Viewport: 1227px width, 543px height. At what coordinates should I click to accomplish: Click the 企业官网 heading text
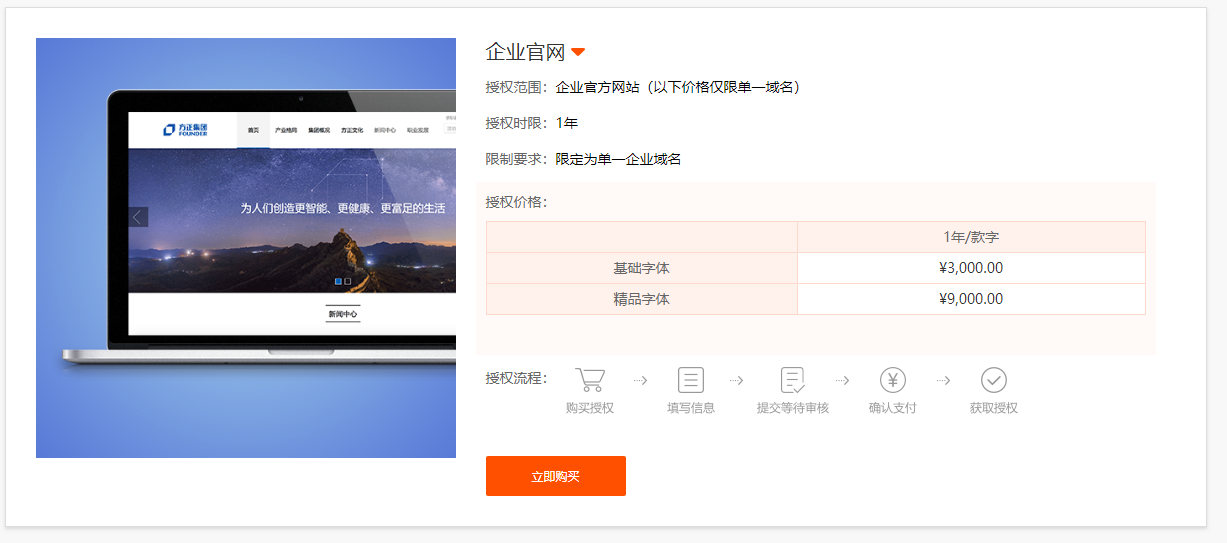pos(525,53)
